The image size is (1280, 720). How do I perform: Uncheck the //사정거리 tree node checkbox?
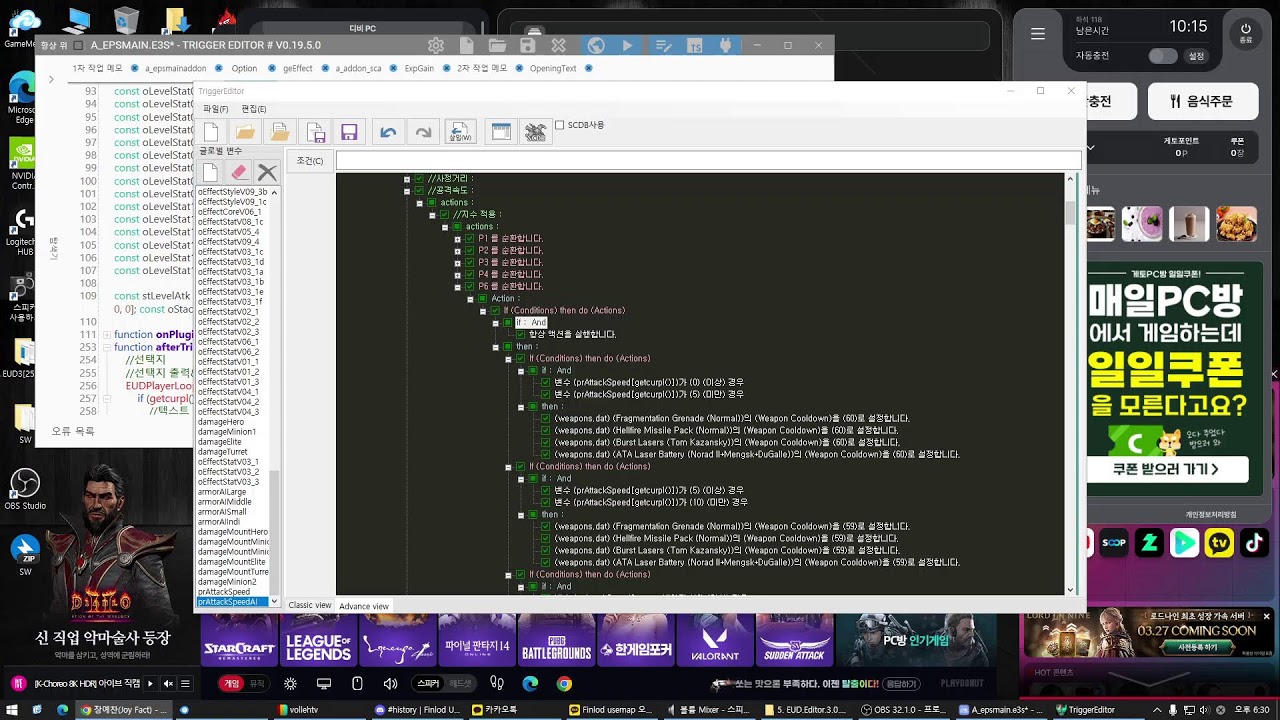[x=419, y=178]
